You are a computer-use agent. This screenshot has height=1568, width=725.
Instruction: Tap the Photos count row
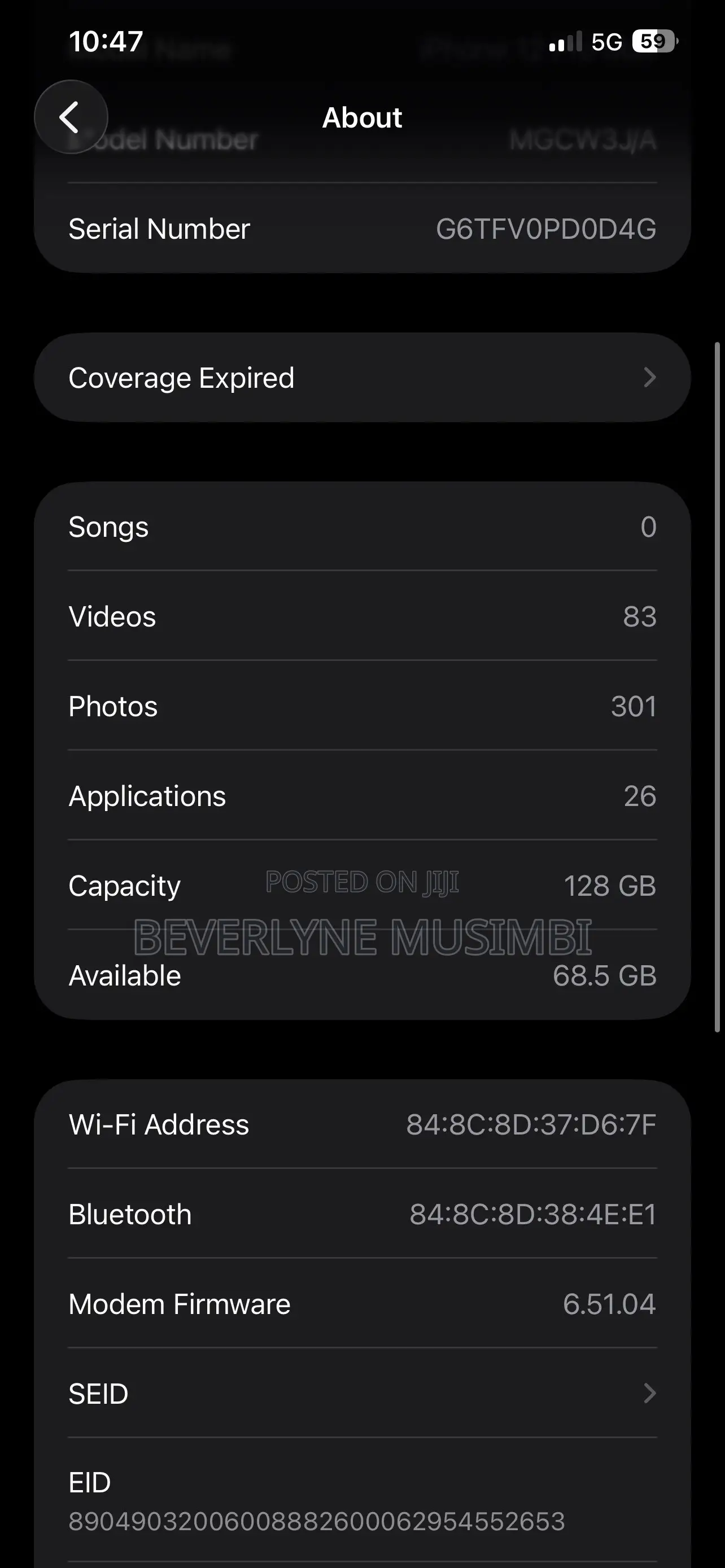pyautogui.click(x=362, y=706)
